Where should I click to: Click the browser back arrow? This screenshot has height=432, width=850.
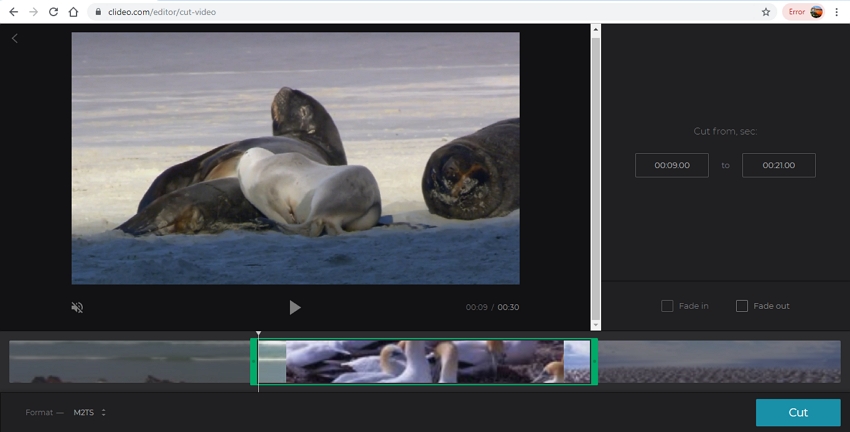pos(13,12)
